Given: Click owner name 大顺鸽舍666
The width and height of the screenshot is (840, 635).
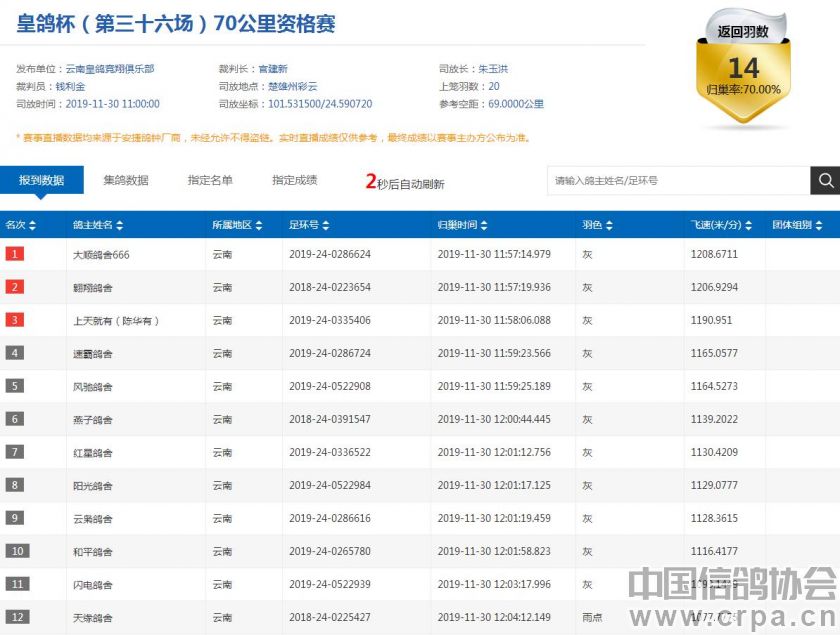Looking at the screenshot, I should point(101,255).
